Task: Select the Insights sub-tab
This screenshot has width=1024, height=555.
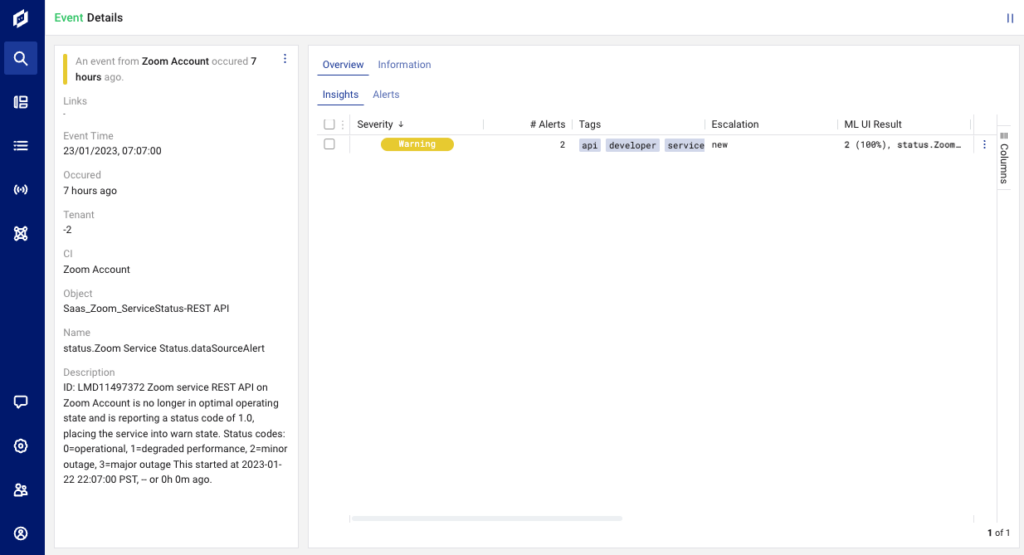Action: tap(340, 95)
